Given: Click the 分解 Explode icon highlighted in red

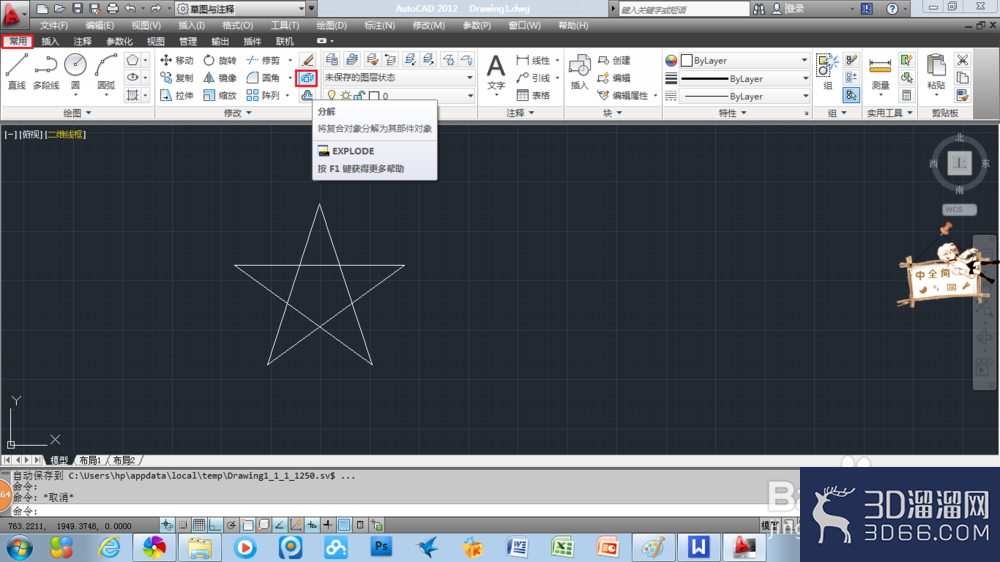Looking at the screenshot, I should pyautogui.click(x=307, y=78).
